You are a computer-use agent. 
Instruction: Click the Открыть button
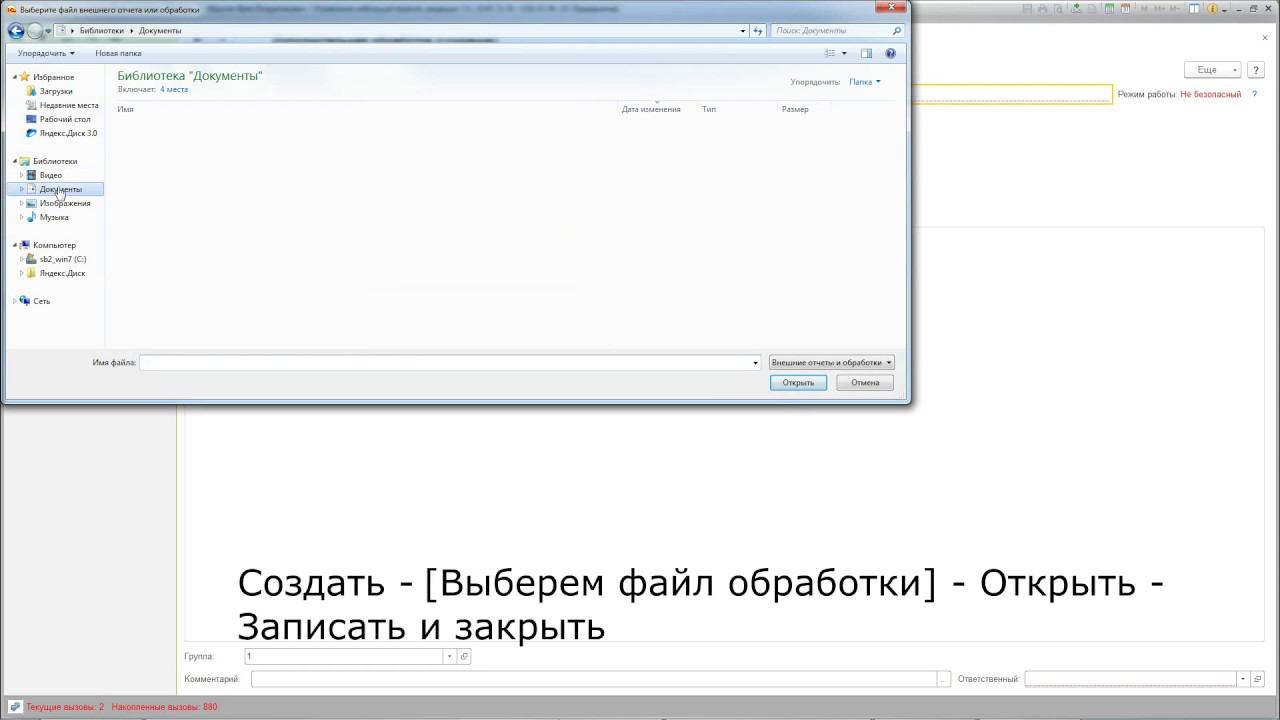coord(798,382)
